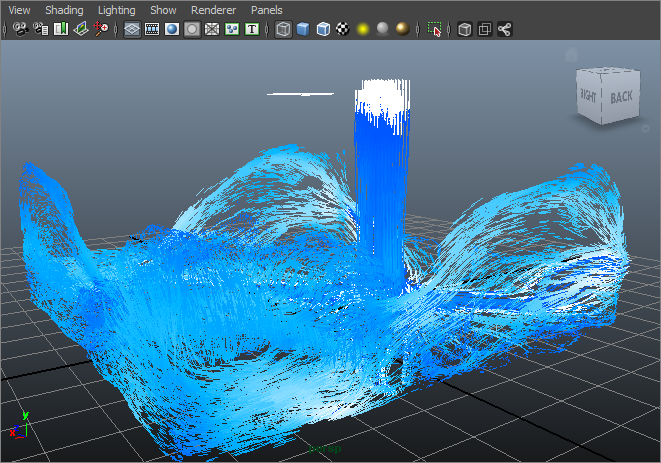Click the BACK face of view cube

point(621,98)
